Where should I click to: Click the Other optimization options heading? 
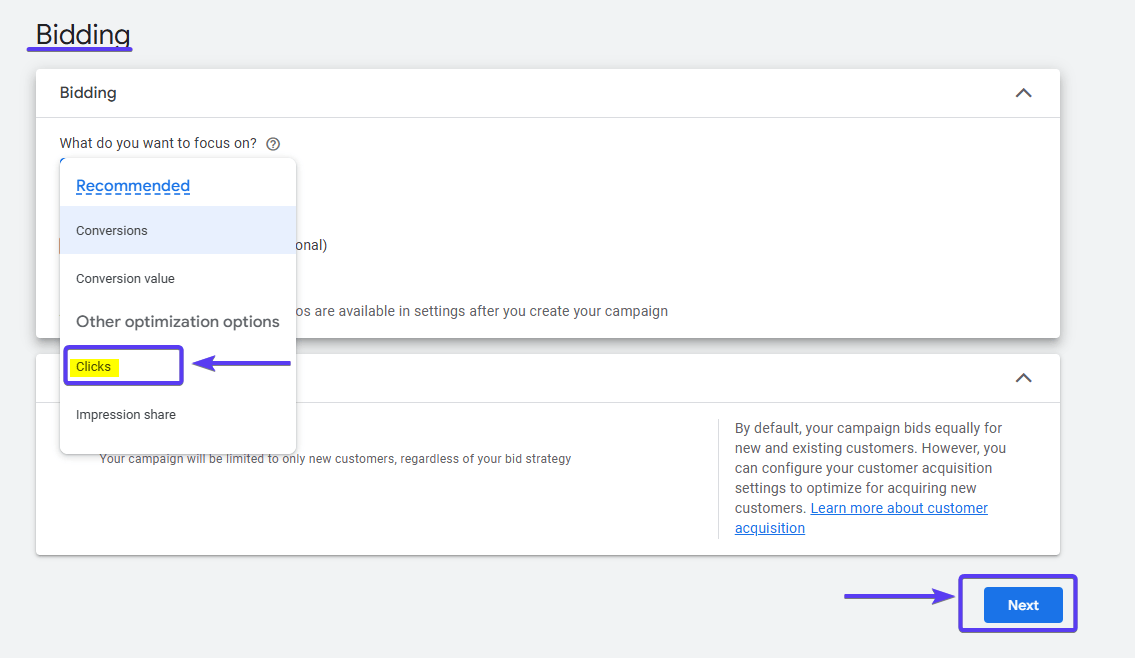point(178,322)
